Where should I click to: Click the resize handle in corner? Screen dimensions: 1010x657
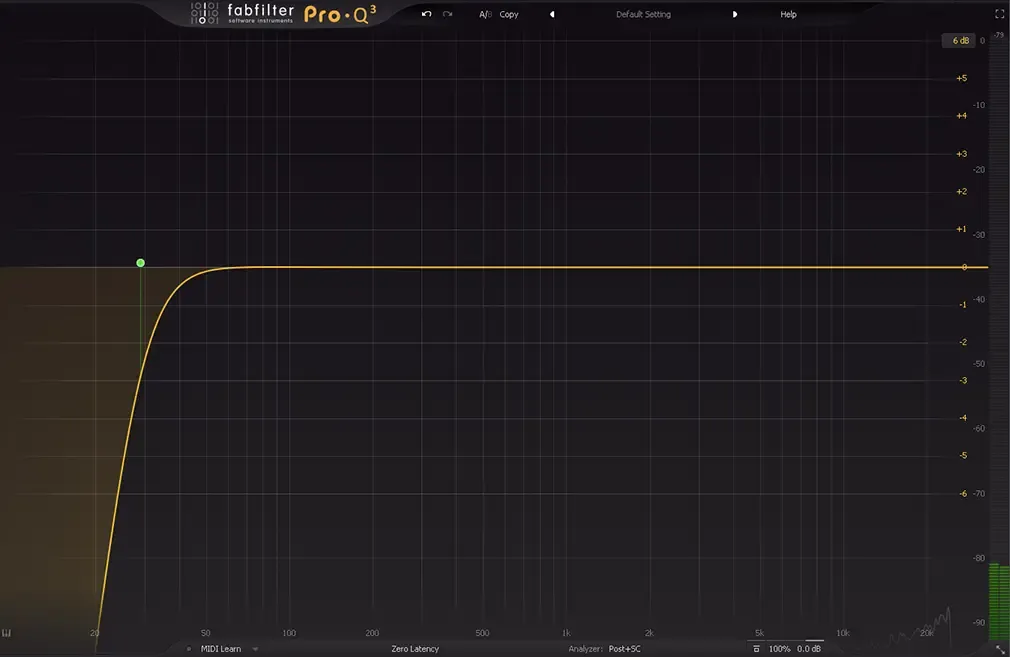[x=1000, y=649]
